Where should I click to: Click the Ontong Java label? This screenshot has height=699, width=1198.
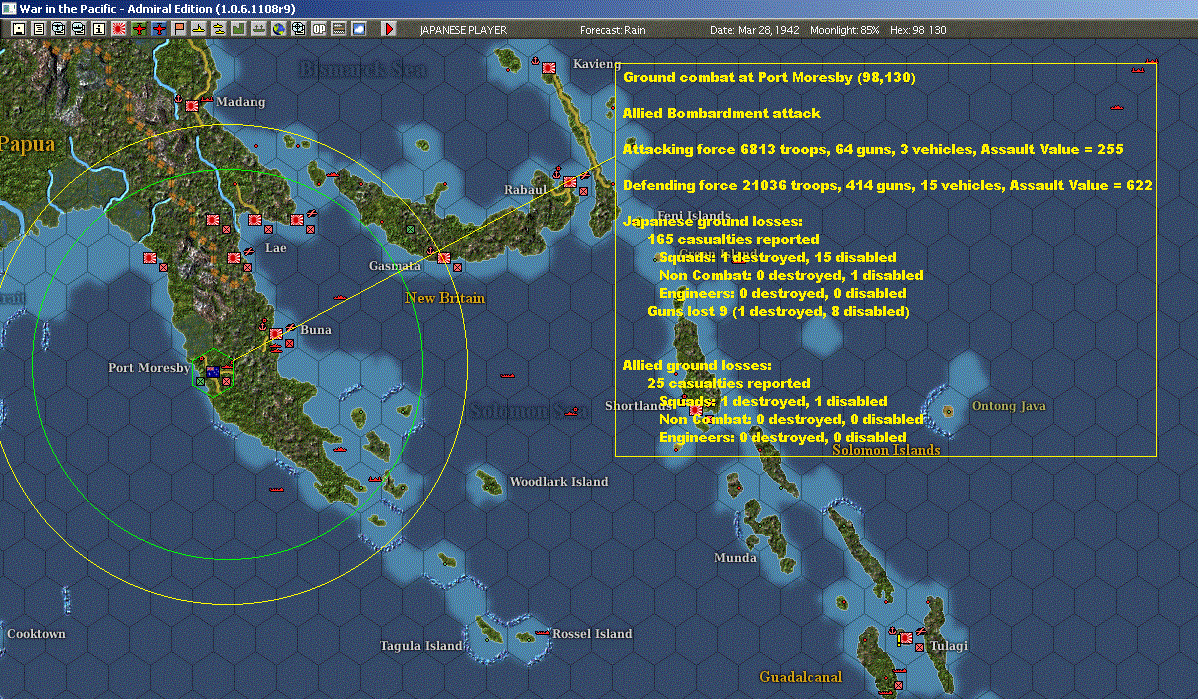point(1009,406)
